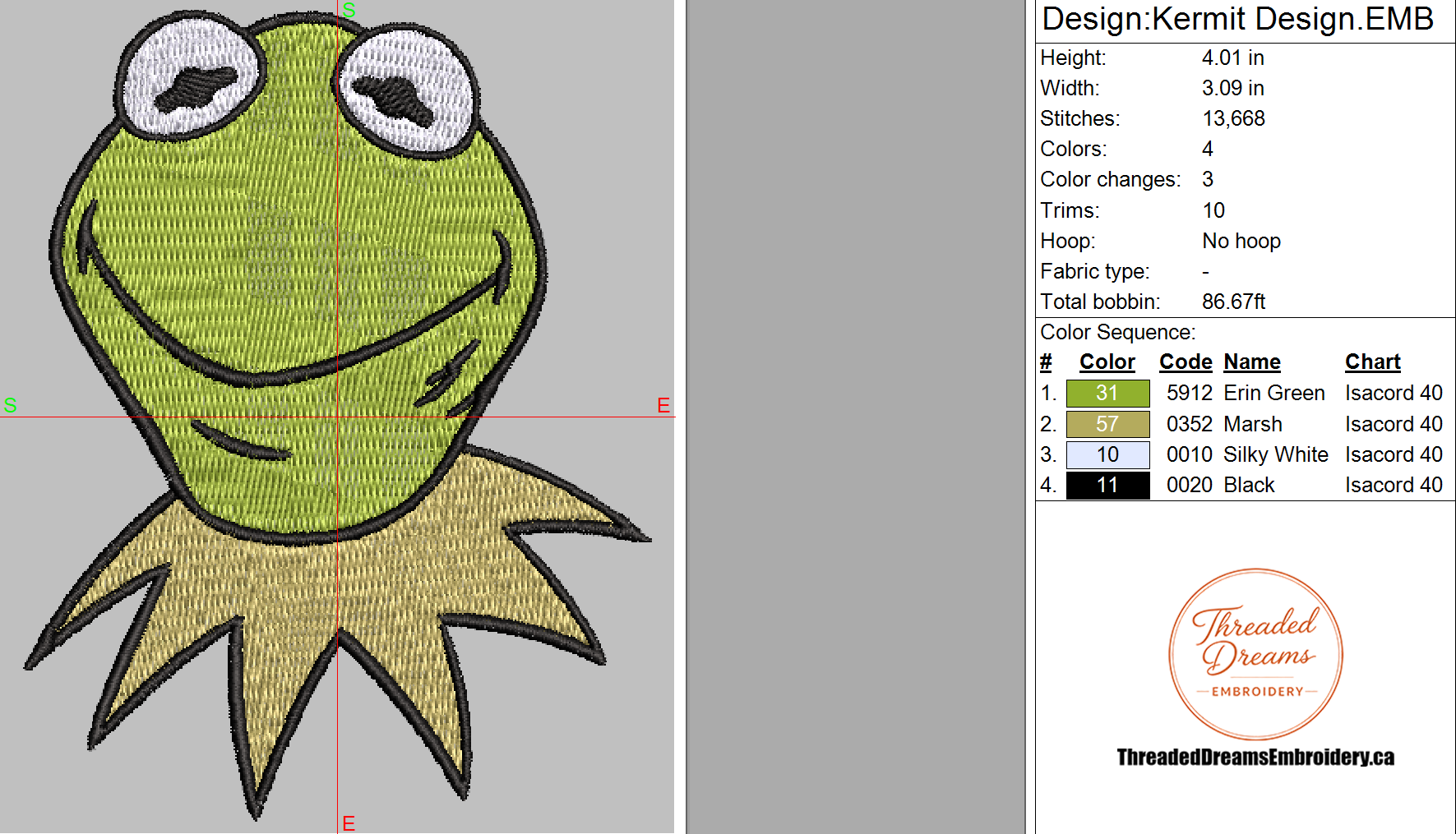Click thread code 5912
The width and height of the screenshot is (1456, 834).
coord(1190,393)
